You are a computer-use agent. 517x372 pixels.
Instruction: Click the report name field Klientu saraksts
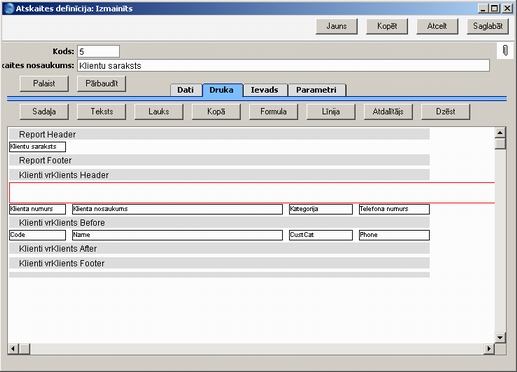click(283, 66)
